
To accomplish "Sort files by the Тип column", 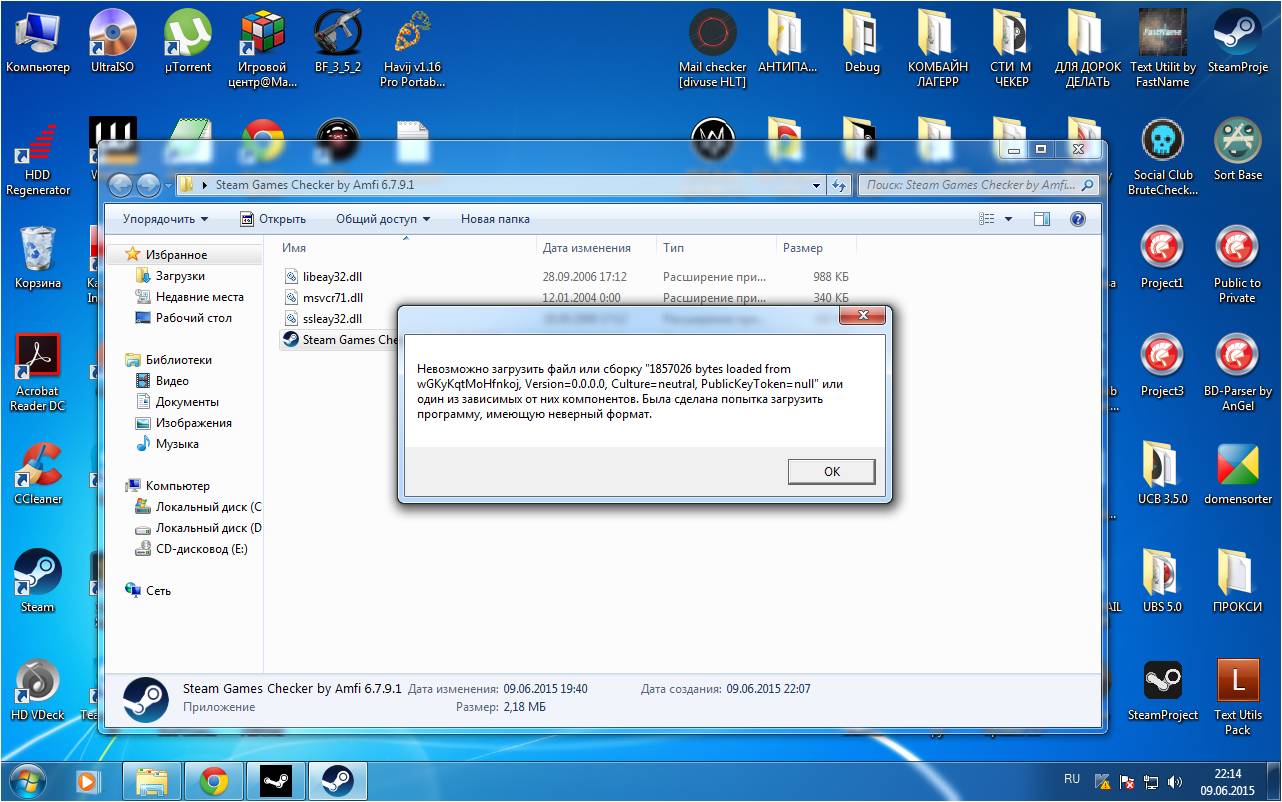I will click(716, 248).
